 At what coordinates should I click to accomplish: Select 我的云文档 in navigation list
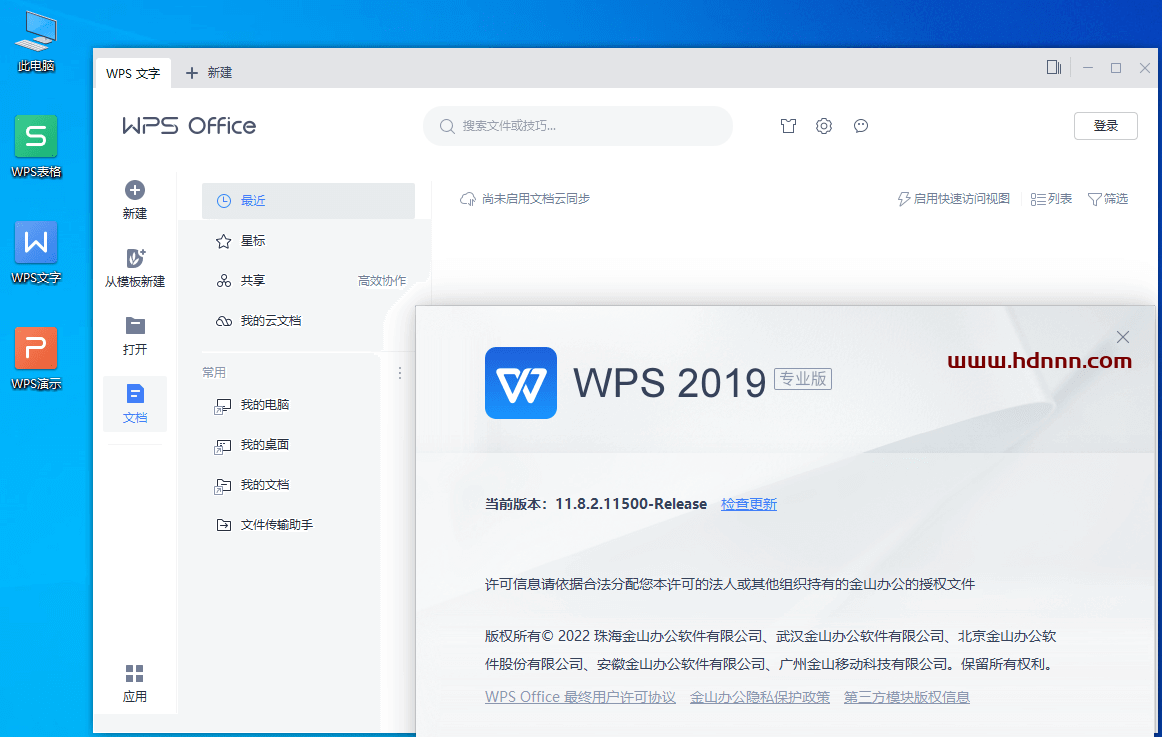[270, 321]
